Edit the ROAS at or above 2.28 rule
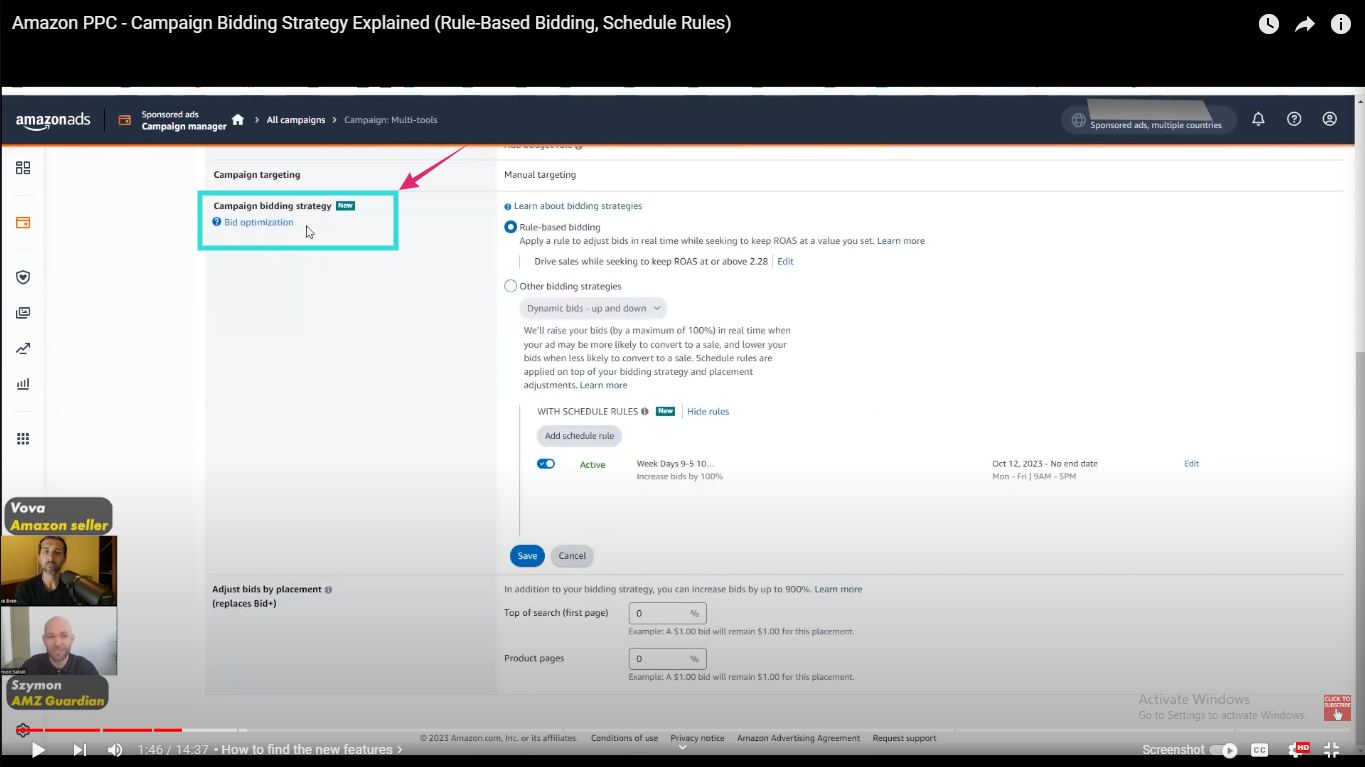This screenshot has width=1365, height=767. tap(785, 261)
